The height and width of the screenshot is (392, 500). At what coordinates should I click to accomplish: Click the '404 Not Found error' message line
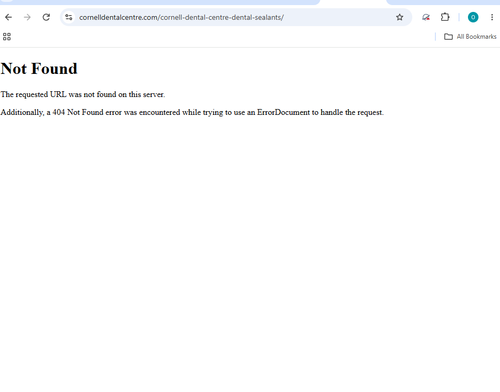[192, 112]
